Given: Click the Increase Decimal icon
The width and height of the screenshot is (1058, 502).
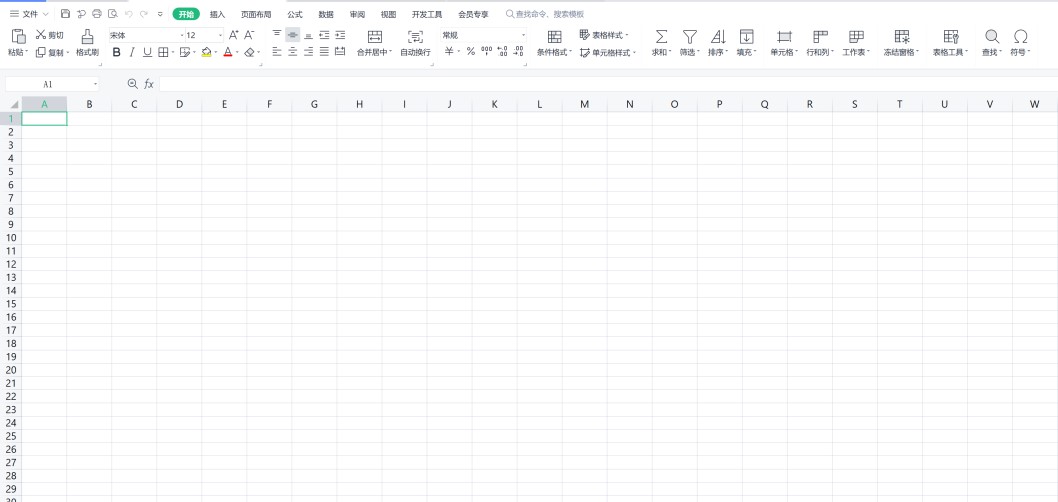Looking at the screenshot, I should pos(503,51).
